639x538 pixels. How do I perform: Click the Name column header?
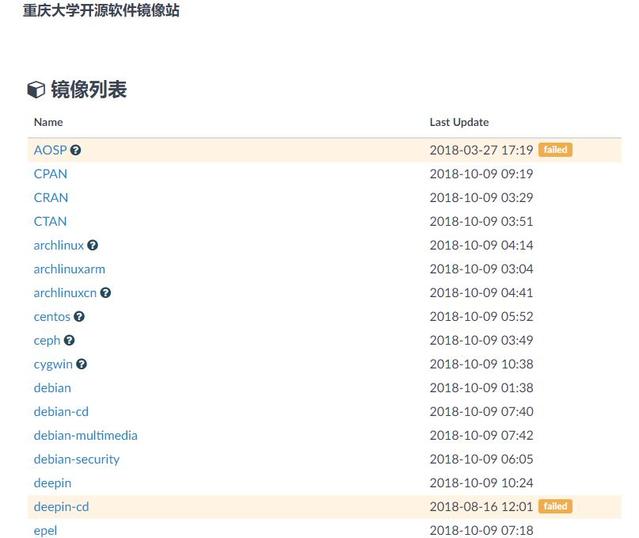tap(48, 122)
